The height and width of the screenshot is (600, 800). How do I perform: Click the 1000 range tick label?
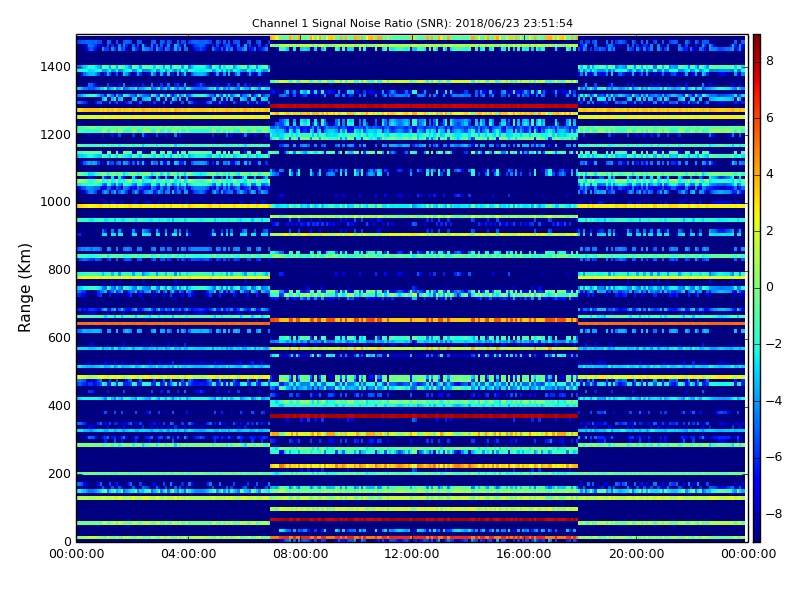click(x=56, y=202)
